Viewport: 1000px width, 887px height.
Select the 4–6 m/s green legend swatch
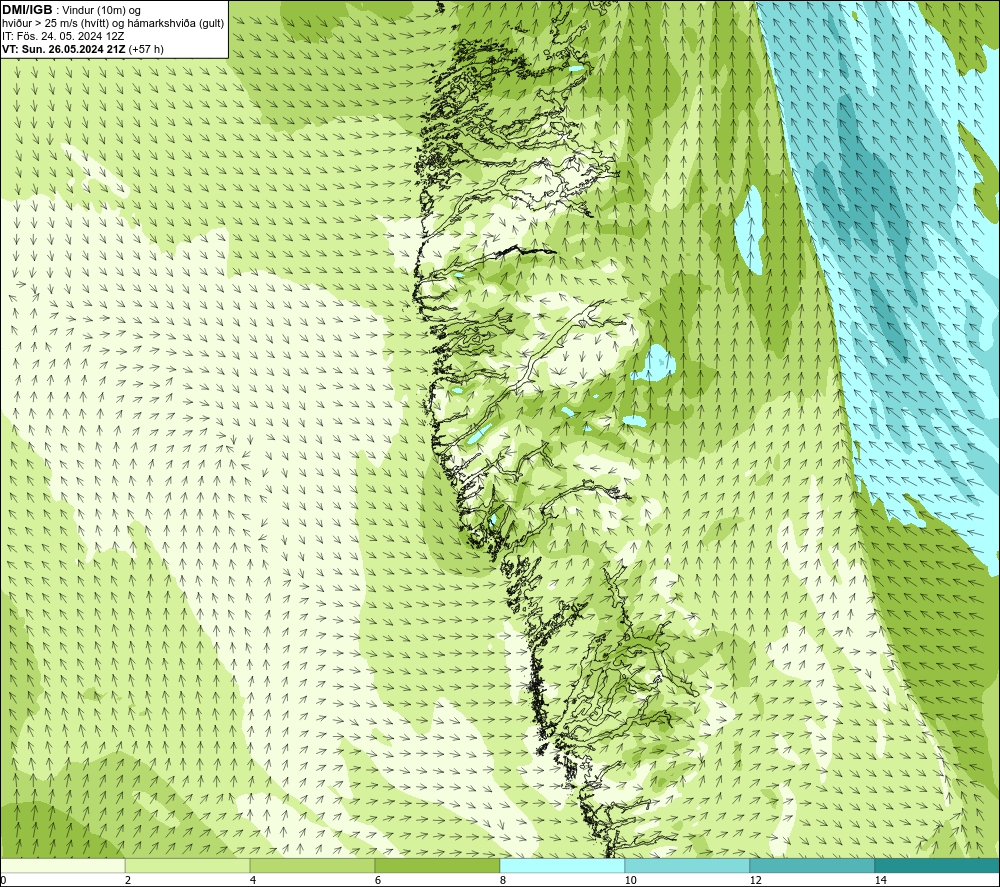point(312,865)
